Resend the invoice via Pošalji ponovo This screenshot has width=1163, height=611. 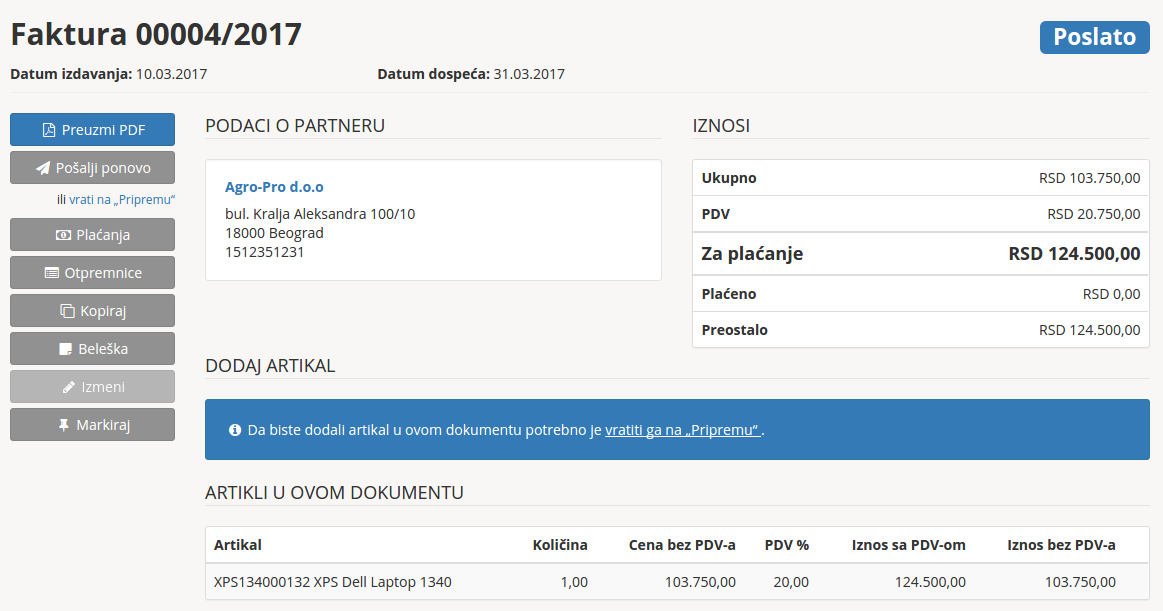[x=92, y=168]
